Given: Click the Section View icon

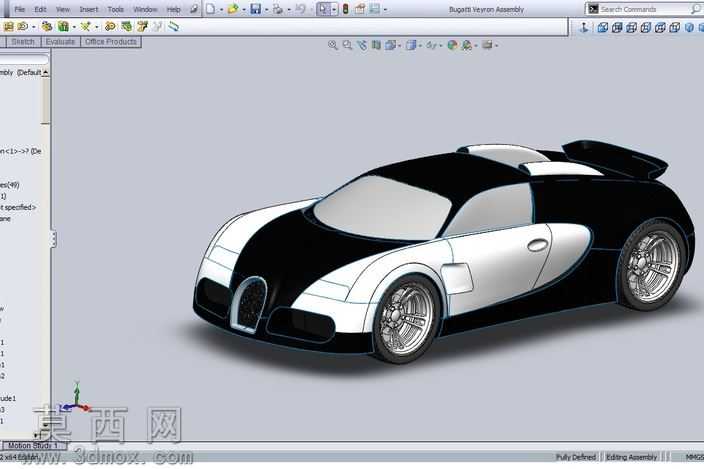Looking at the screenshot, I should coord(376,45).
